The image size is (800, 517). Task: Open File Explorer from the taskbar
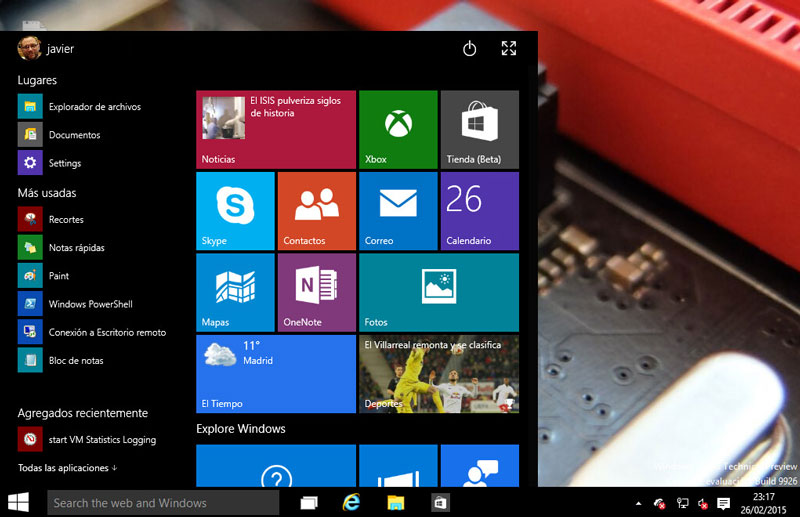(395, 503)
